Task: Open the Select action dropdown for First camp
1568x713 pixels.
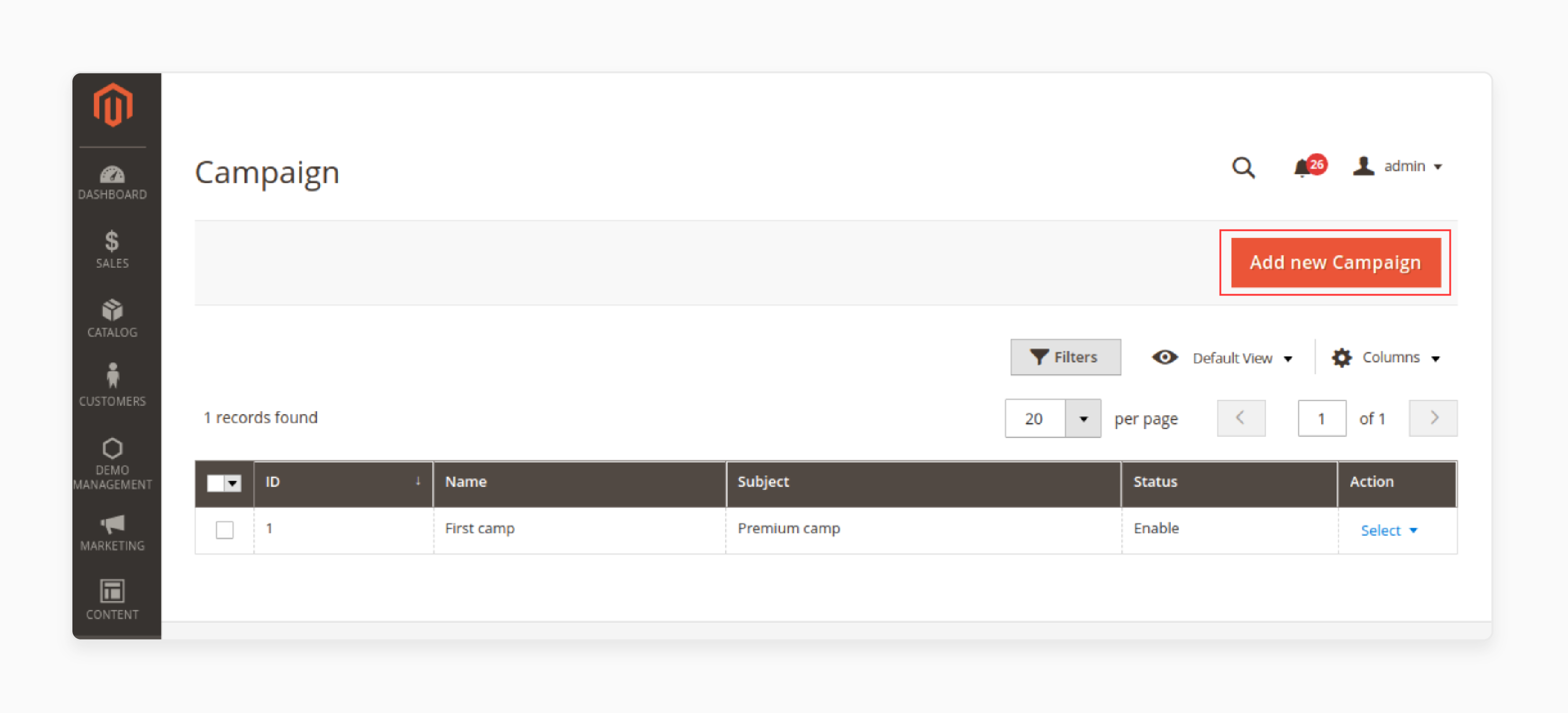Action: [1389, 530]
